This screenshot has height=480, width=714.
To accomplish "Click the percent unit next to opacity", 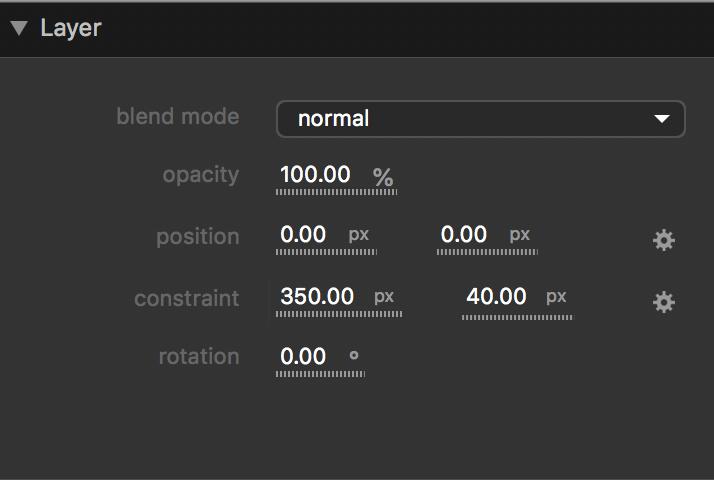I will (x=383, y=178).
